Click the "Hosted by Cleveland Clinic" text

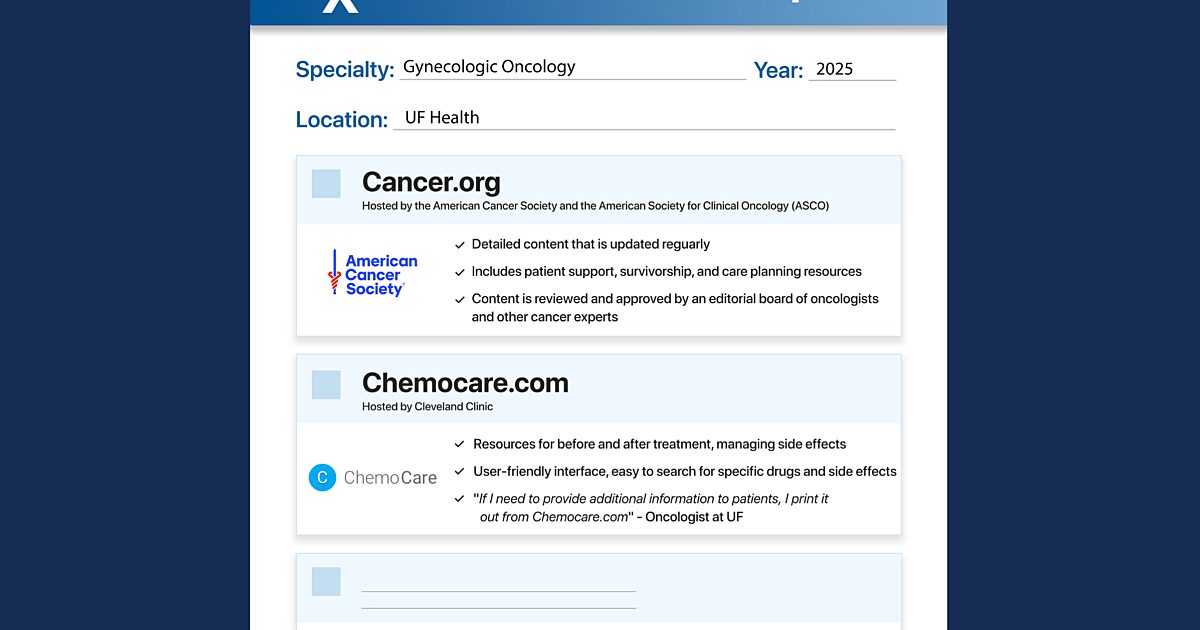coord(427,407)
